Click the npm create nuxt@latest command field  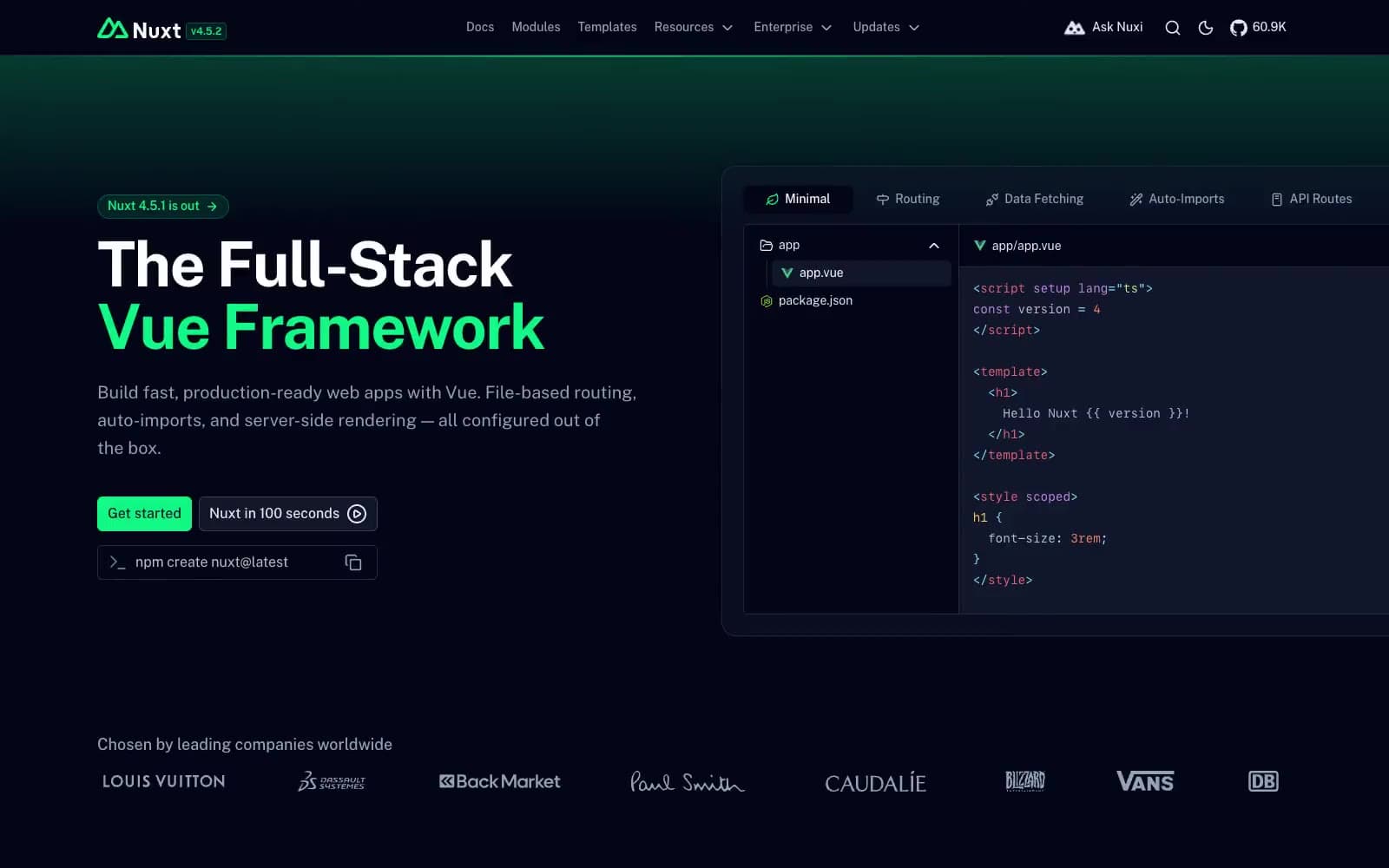[237, 562]
